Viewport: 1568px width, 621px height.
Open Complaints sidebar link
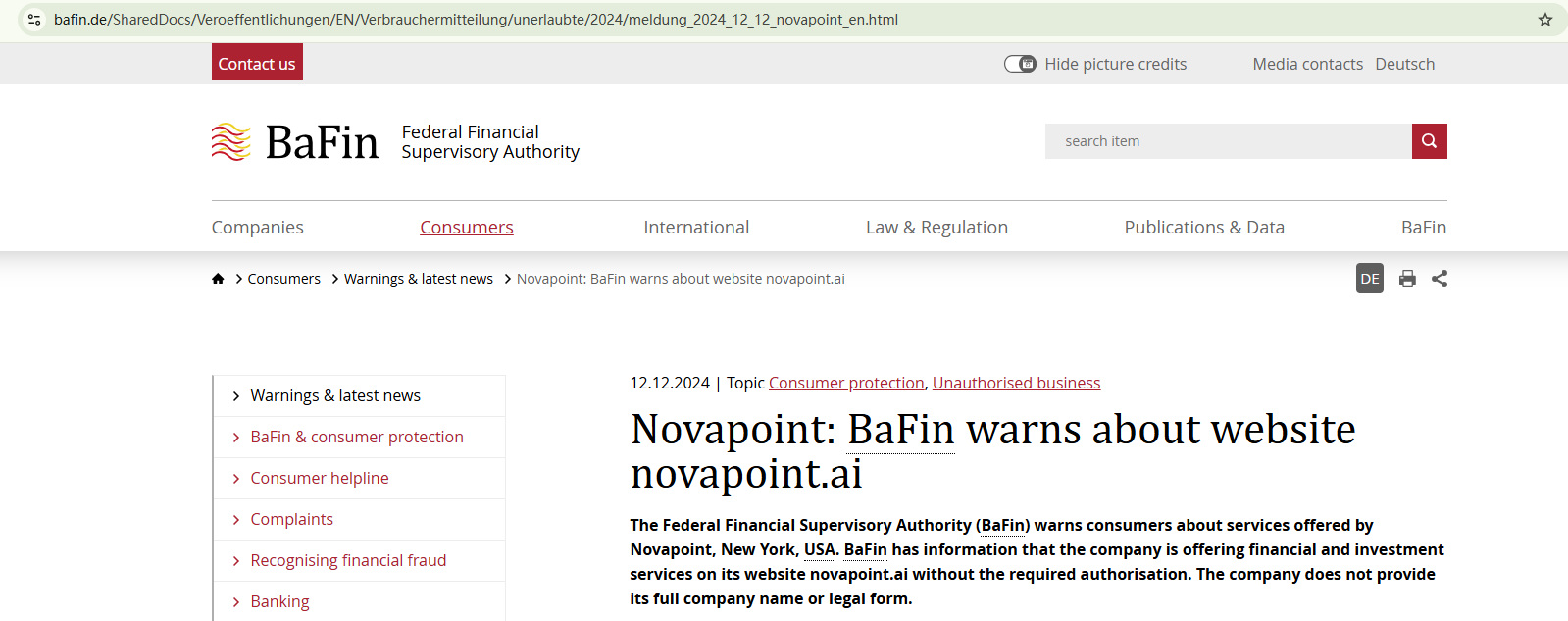coord(292,520)
